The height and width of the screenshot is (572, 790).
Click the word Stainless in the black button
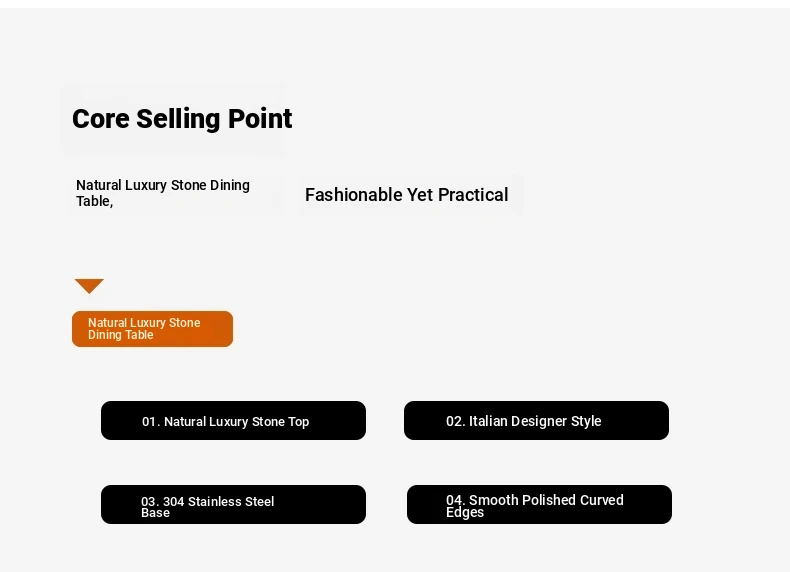pyautogui.click(x=217, y=502)
